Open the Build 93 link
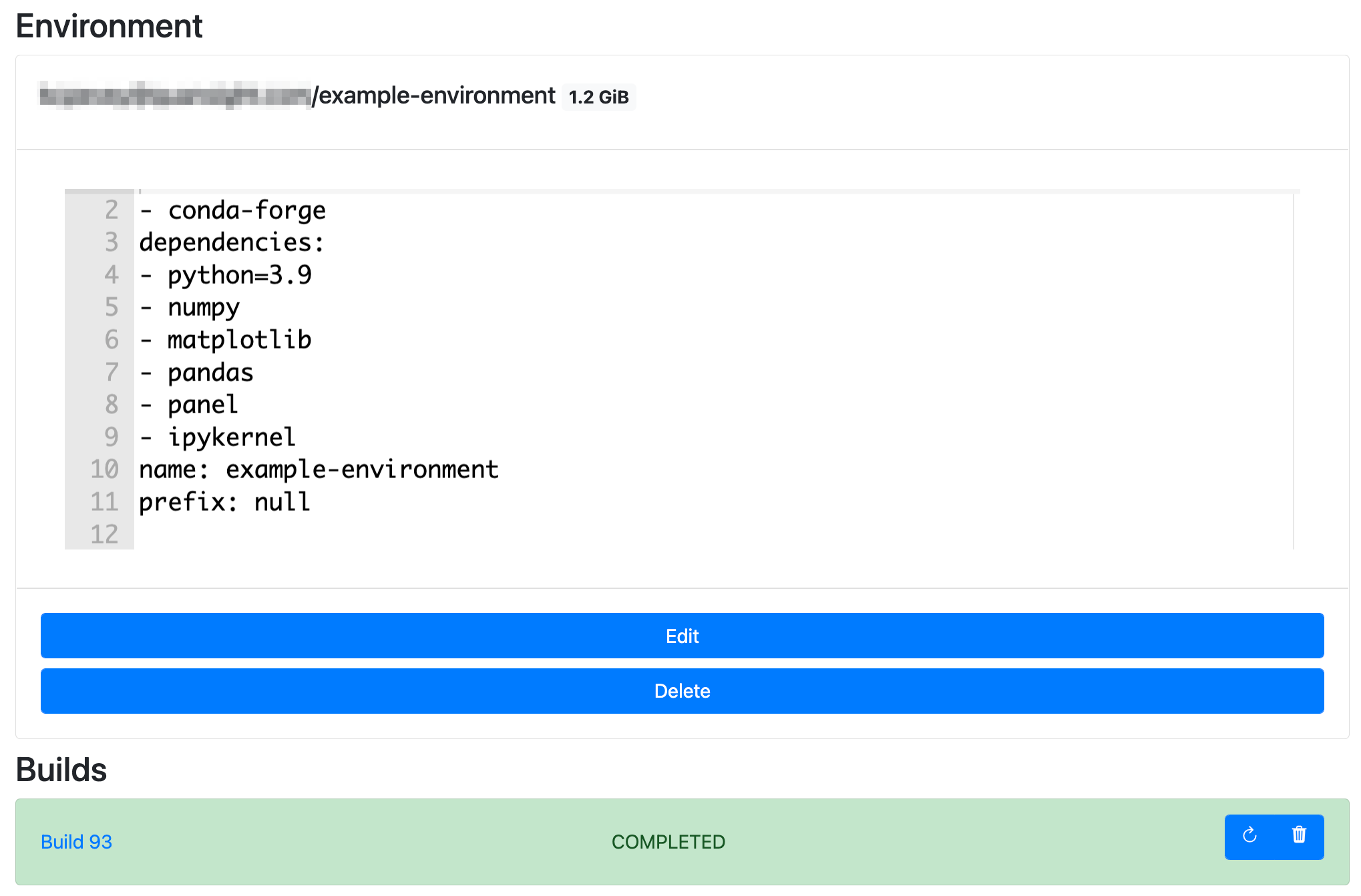The image size is (1361, 896). (x=76, y=842)
